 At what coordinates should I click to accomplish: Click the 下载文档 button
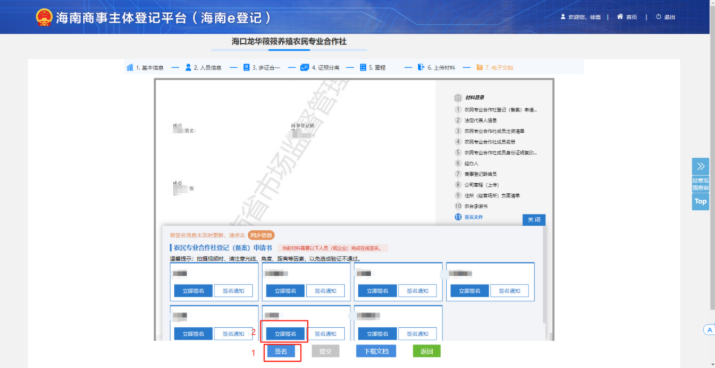(376, 351)
